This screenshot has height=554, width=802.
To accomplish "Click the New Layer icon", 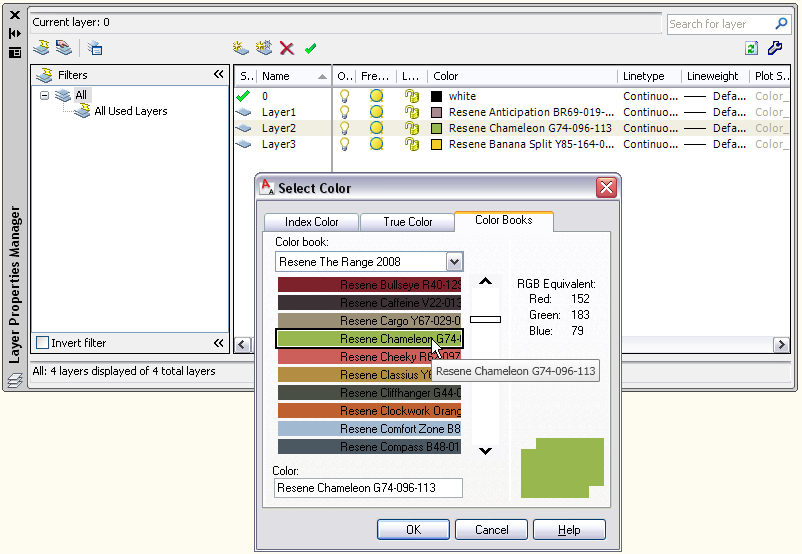I will click(x=240, y=48).
